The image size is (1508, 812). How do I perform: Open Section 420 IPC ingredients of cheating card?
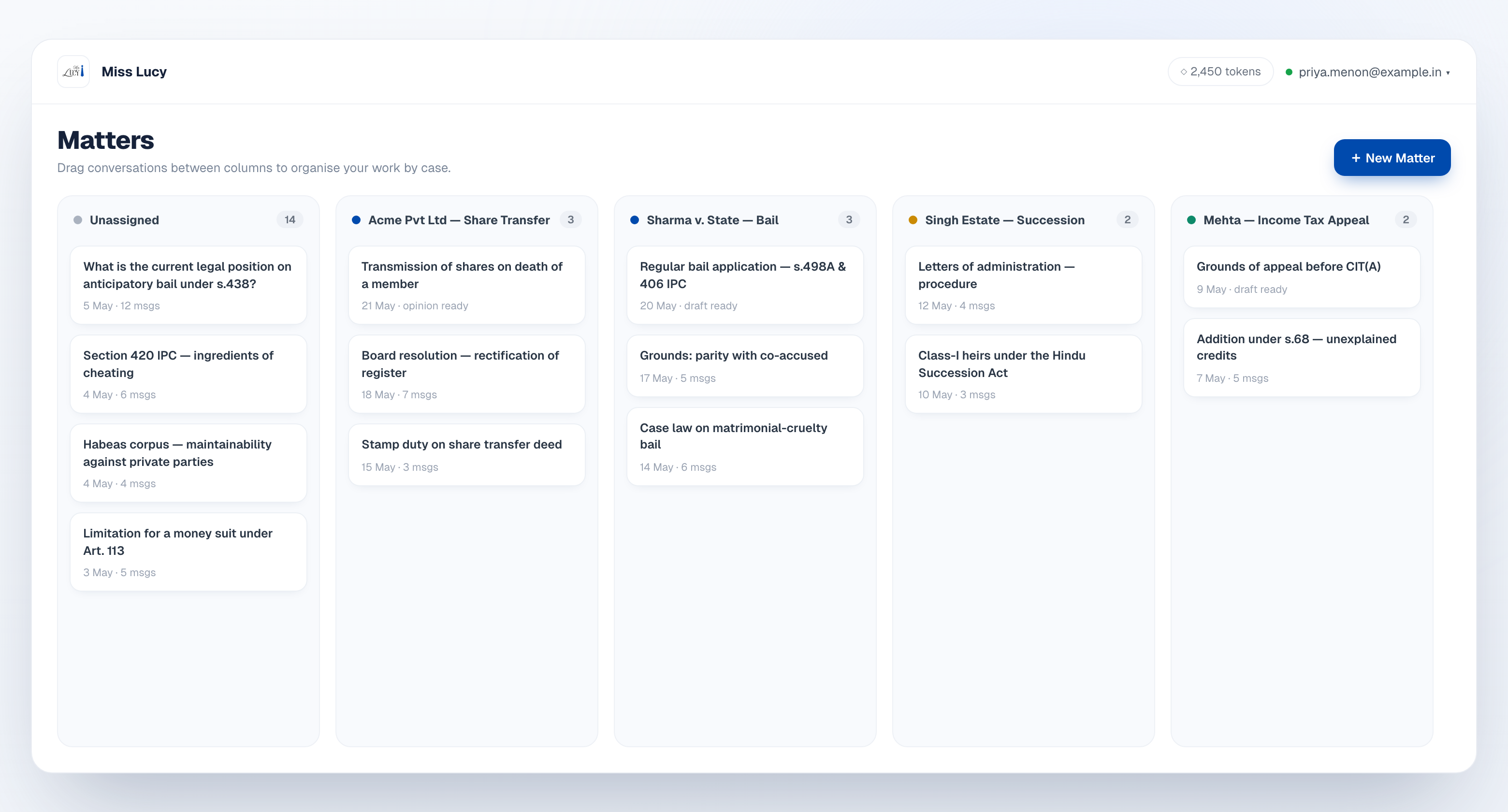[x=188, y=374]
